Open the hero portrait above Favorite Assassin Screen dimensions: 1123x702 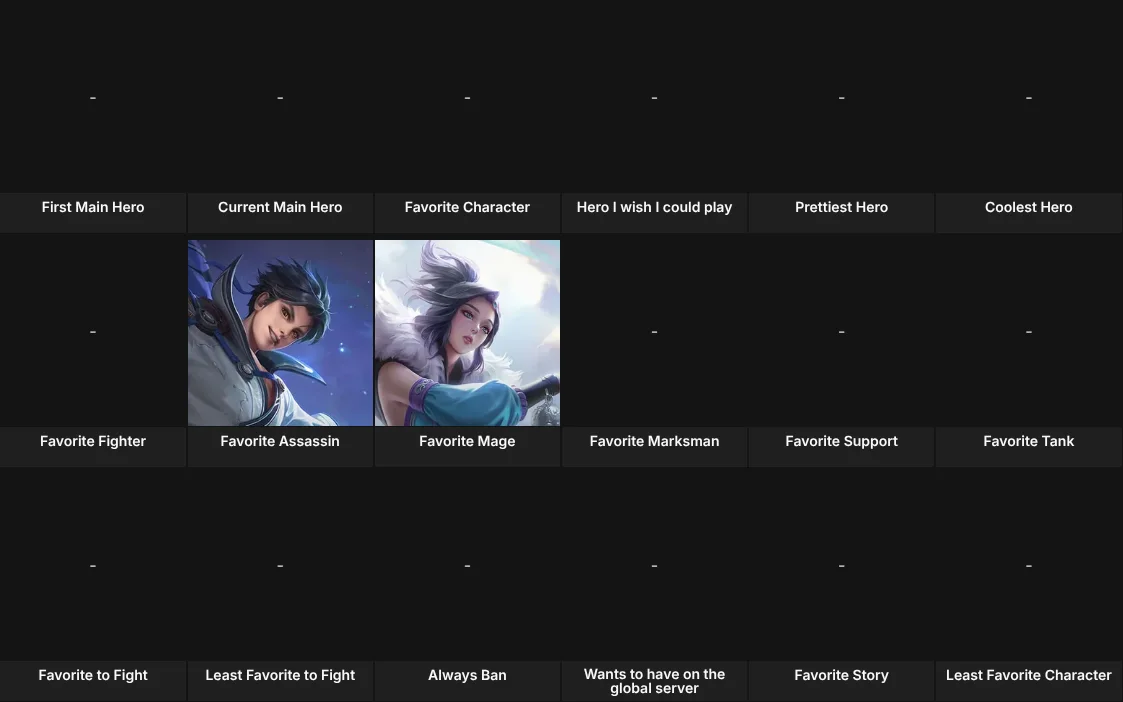click(280, 332)
